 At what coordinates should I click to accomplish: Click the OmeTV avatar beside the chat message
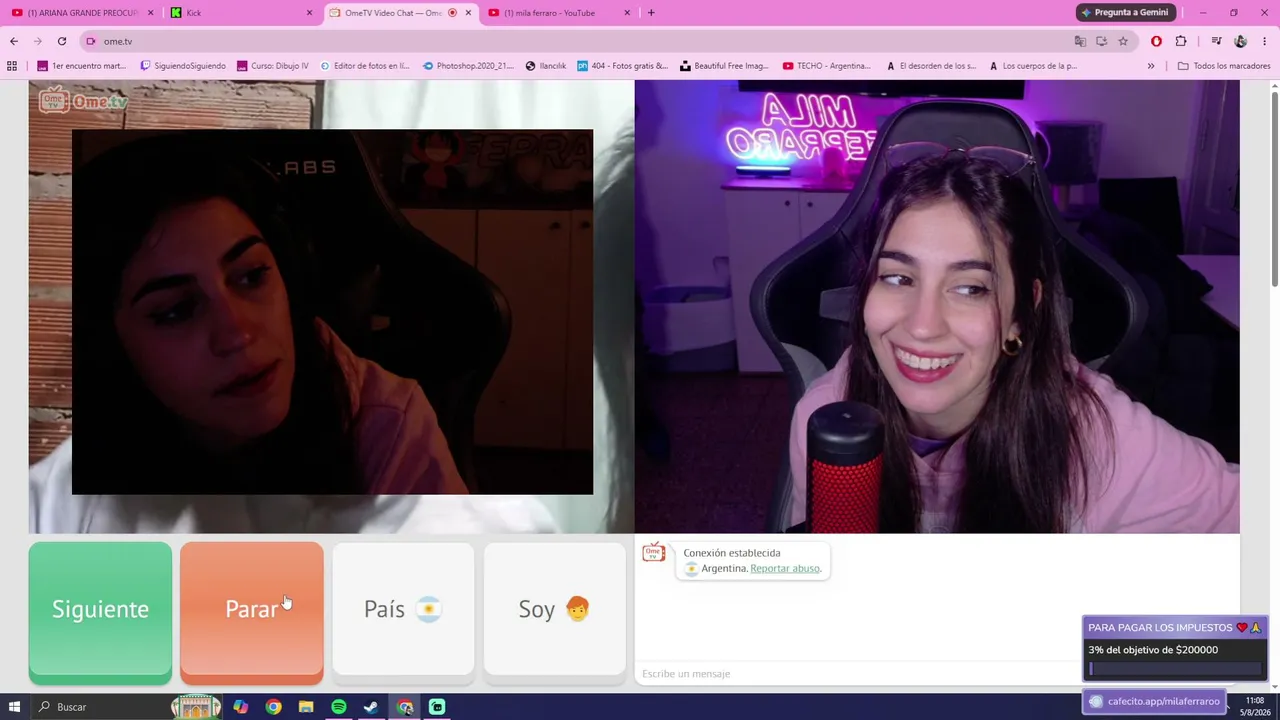tap(654, 553)
